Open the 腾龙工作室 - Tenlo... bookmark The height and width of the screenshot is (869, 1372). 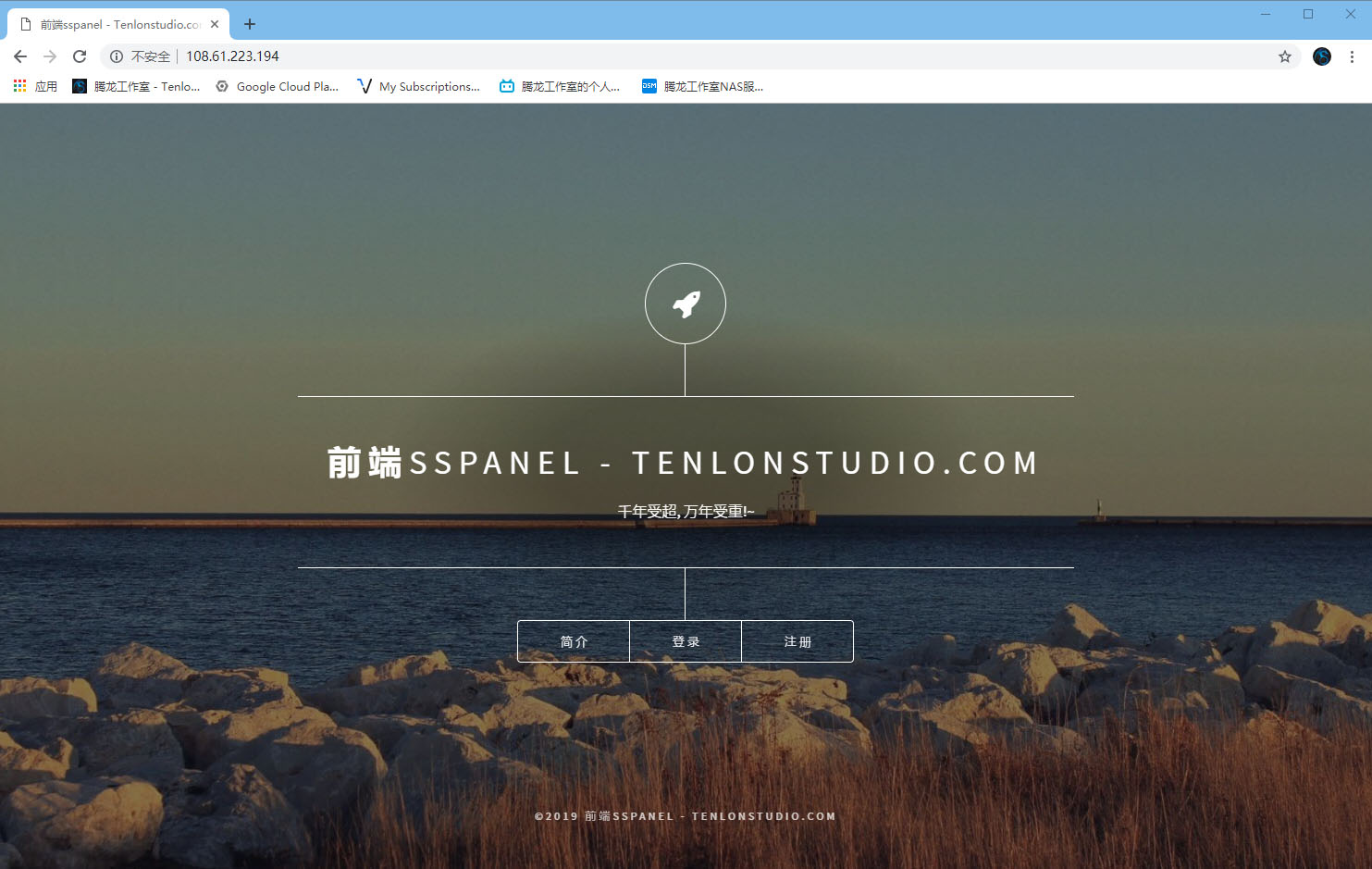point(136,86)
